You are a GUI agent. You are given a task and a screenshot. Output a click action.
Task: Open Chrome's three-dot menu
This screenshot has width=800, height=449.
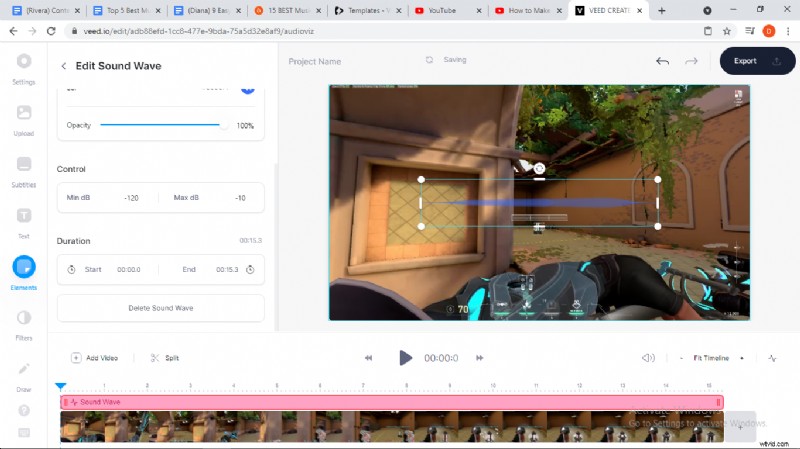coord(787,31)
